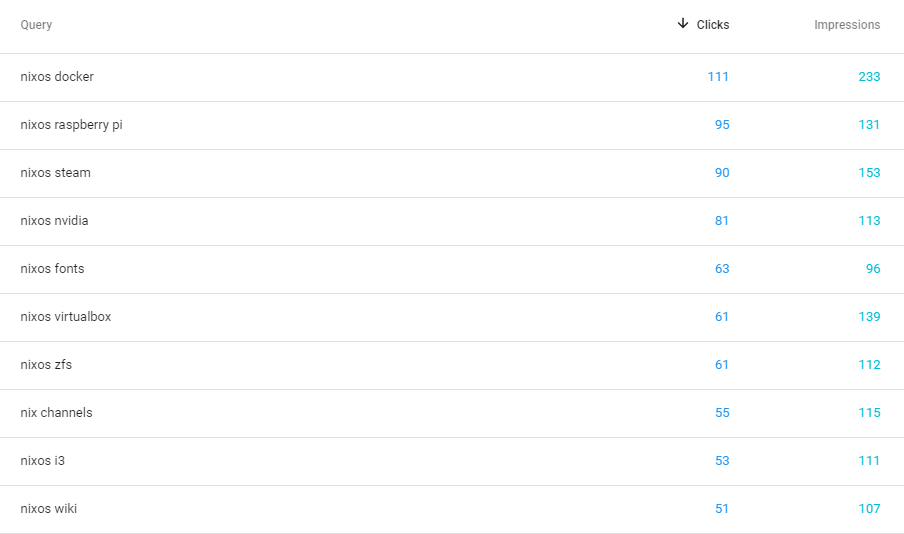The width and height of the screenshot is (904, 534).
Task: Click the 96 impressions value for nixos fonts
Action: pos(873,269)
